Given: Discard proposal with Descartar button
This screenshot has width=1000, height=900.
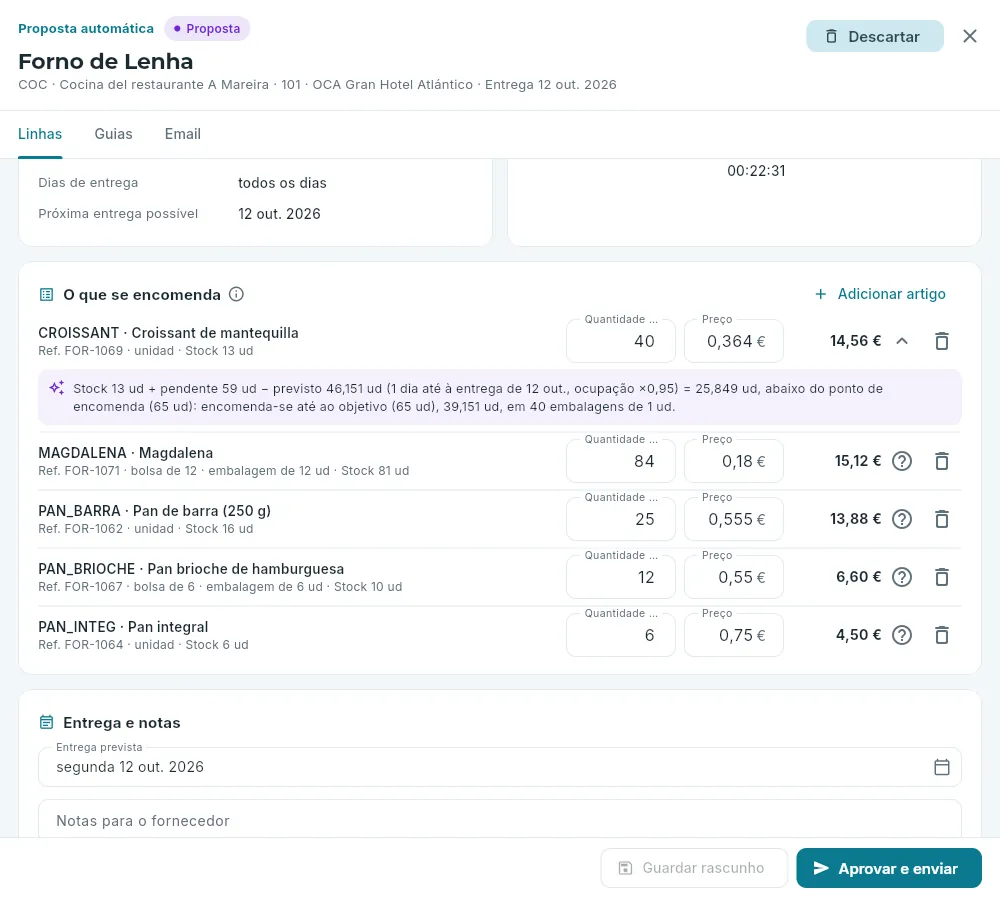Looking at the screenshot, I should click(874, 36).
